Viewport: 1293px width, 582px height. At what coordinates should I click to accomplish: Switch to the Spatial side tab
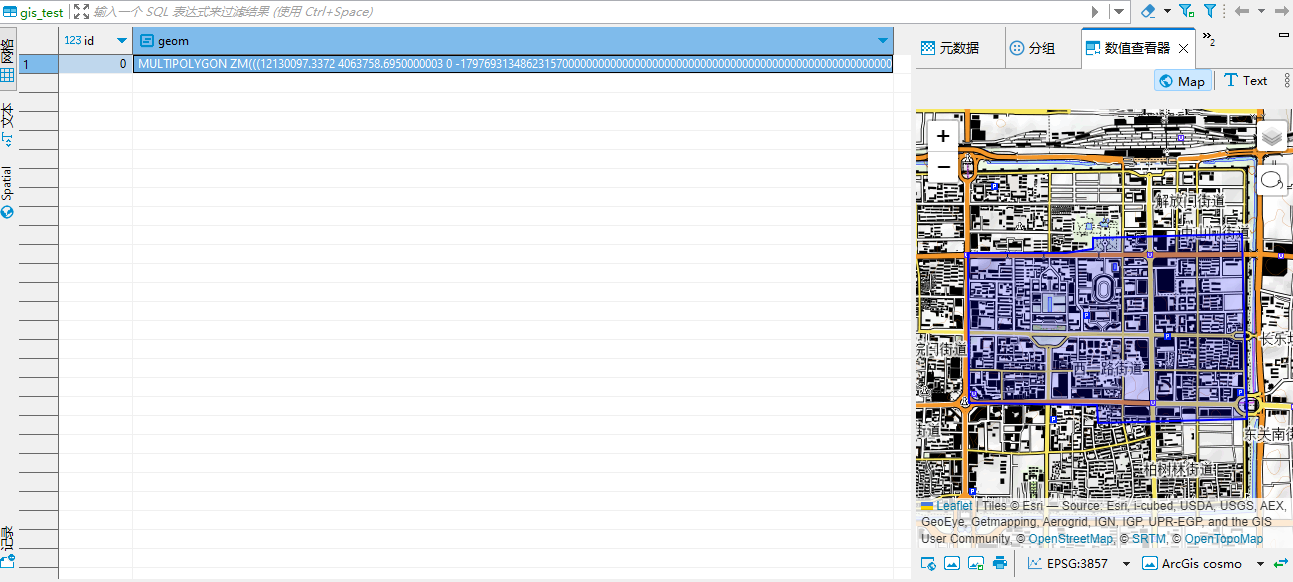click(7, 192)
